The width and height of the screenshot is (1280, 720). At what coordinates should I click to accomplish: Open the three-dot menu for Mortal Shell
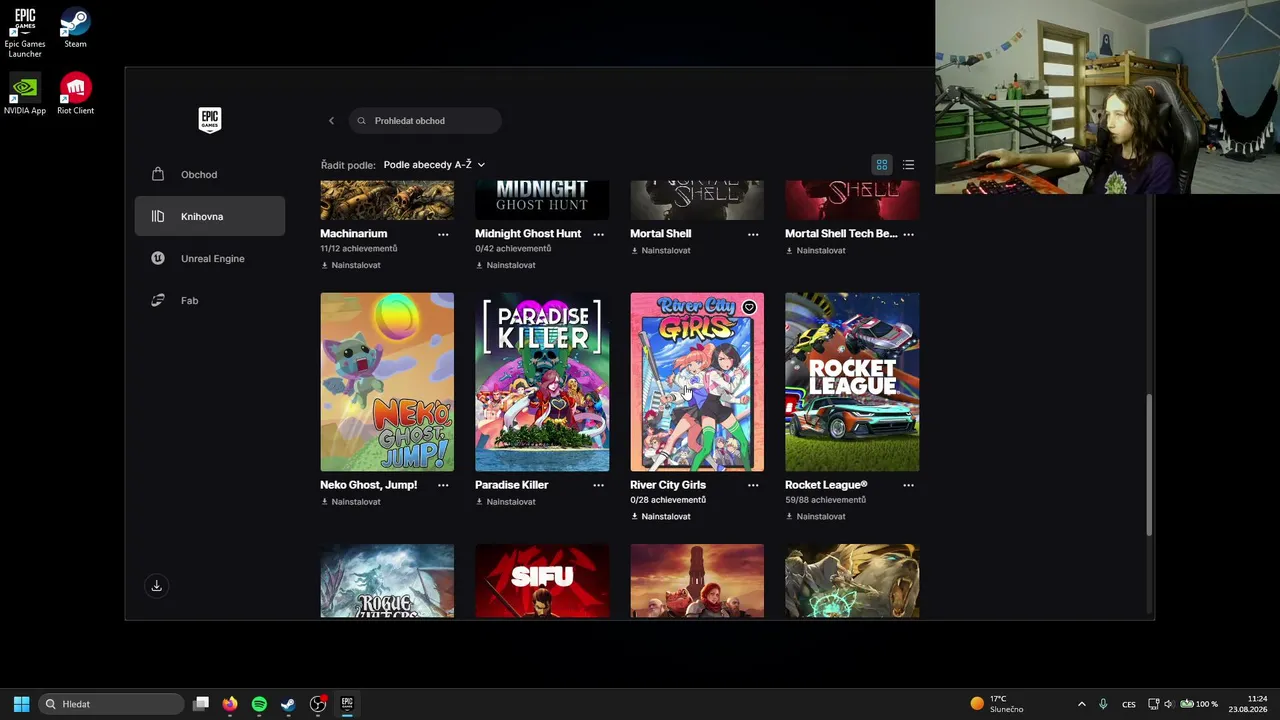pyautogui.click(x=753, y=234)
